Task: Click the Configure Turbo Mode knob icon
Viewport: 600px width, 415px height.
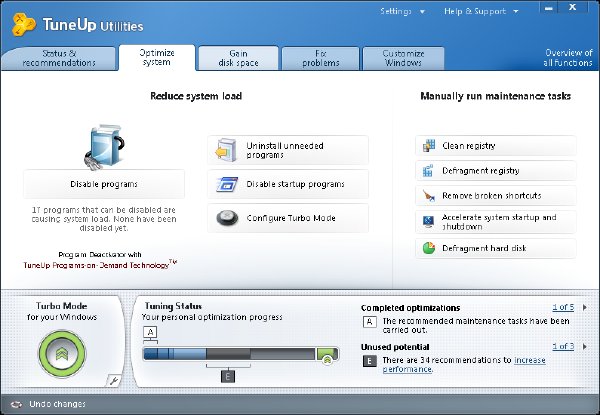Action: (227, 218)
